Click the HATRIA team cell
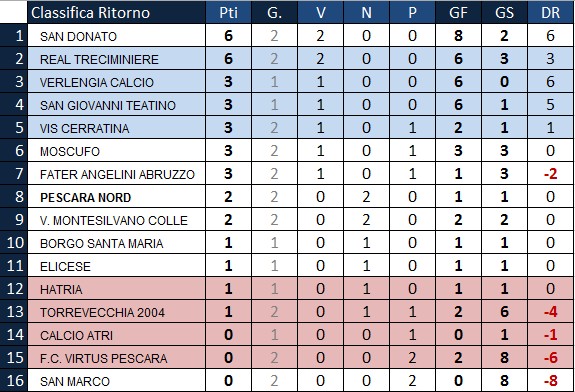This screenshot has width=575, height=392. pos(117,289)
